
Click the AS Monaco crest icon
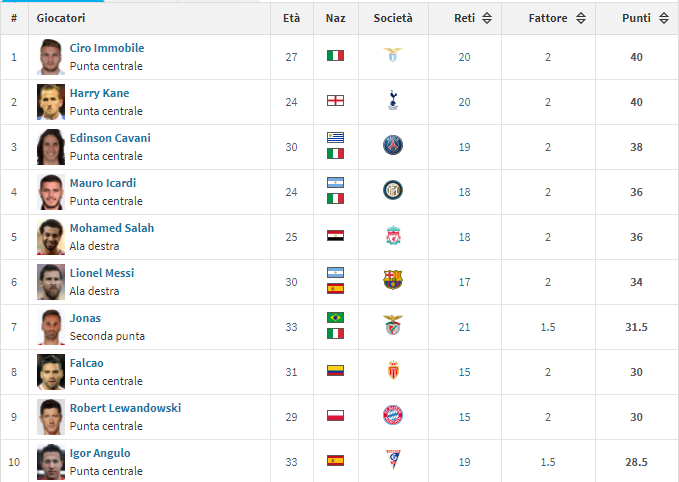click(x=393, y=370)
